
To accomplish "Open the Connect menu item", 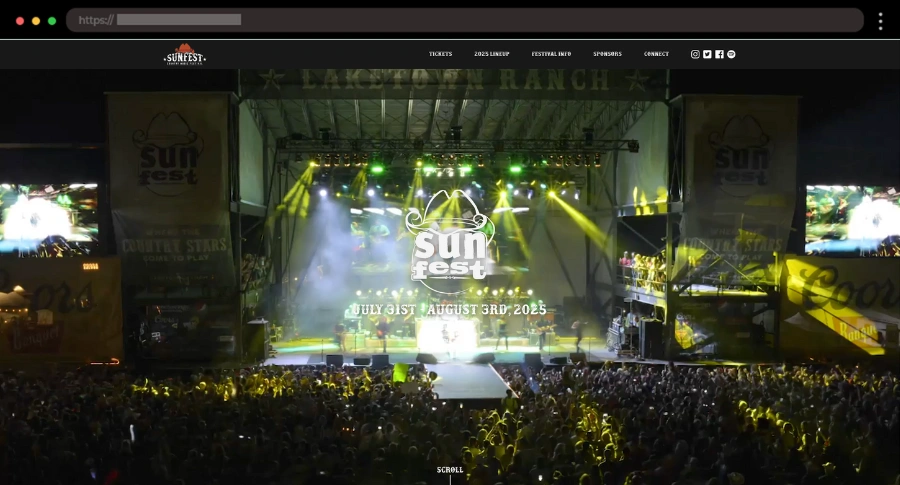I will (656, 54).
